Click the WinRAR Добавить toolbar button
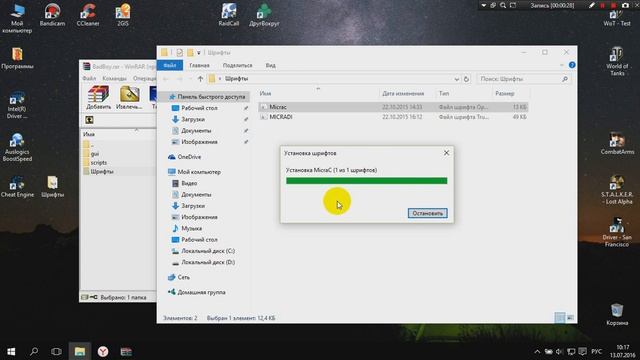Screen dimensions: 640x360 pyautogui.click(x=98, y=98)
